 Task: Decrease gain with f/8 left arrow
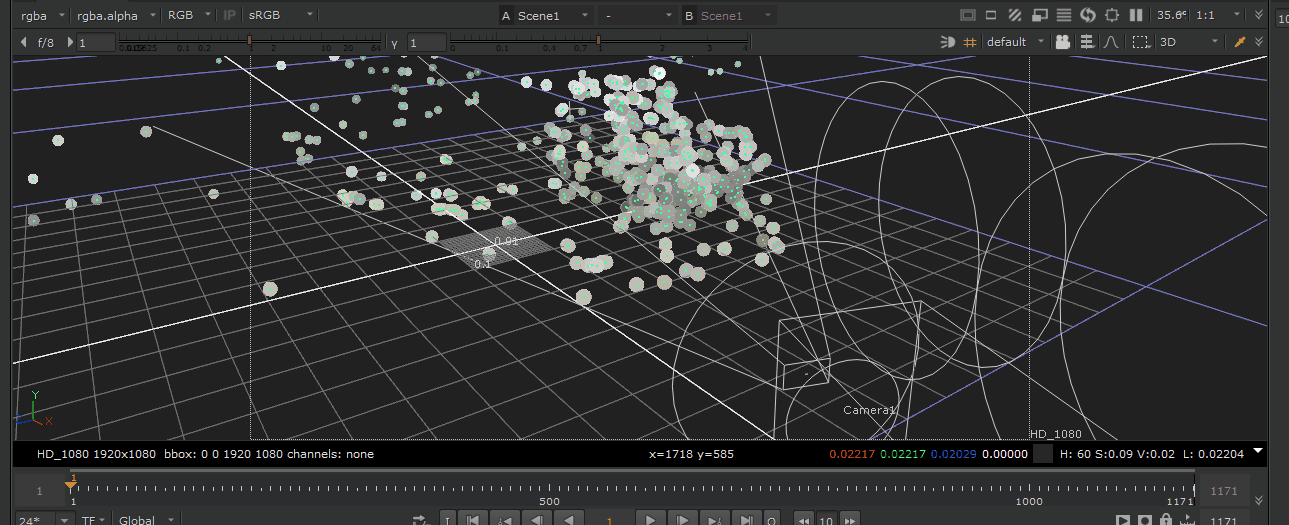(x=24, y=42)
